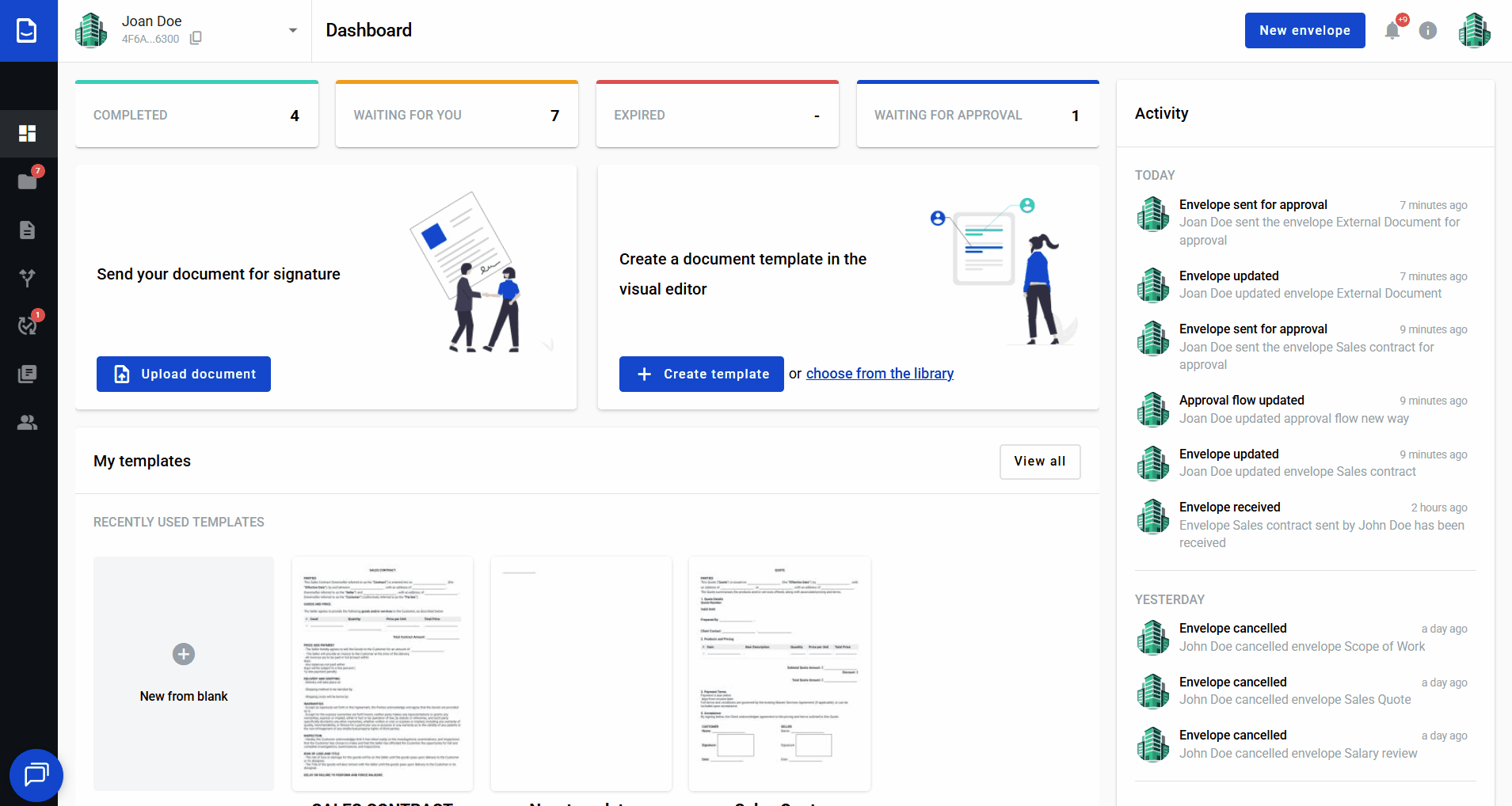
Task: Open the envelopes folder in sidebar
Action: (28, 181)
